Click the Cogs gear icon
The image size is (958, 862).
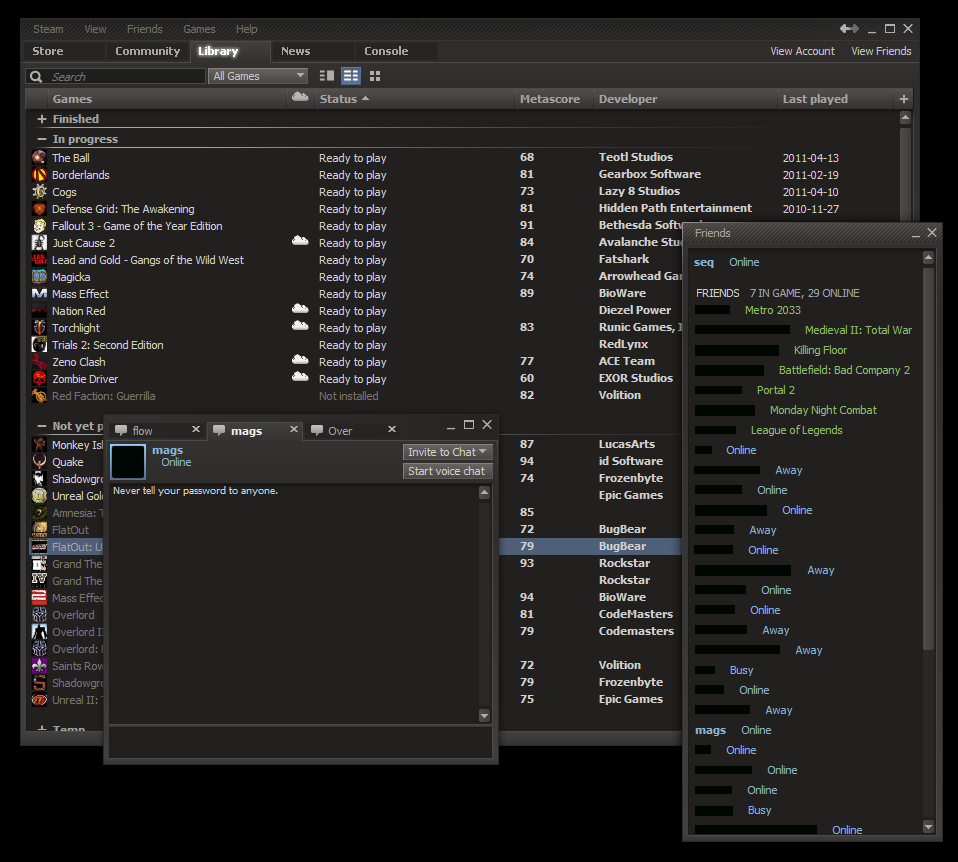[x=39, y=192]
